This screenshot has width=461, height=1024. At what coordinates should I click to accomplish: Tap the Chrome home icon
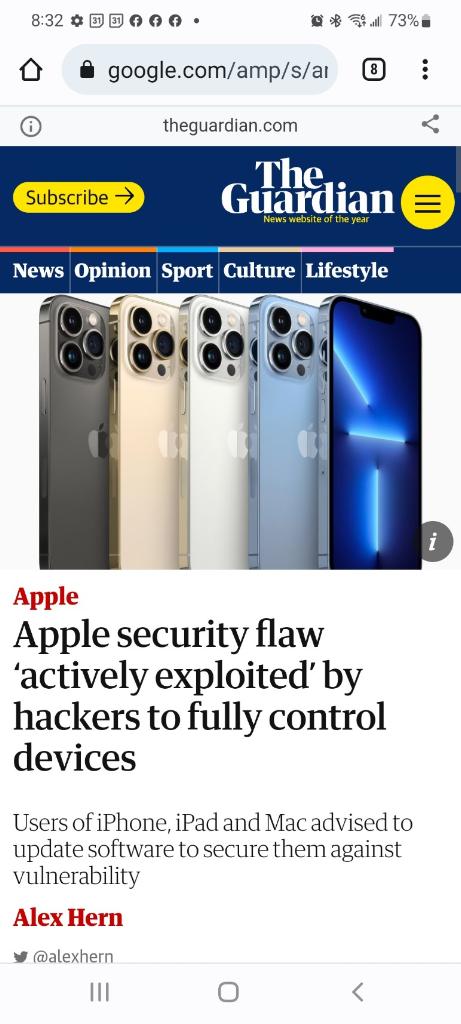(x=31, y=70)
